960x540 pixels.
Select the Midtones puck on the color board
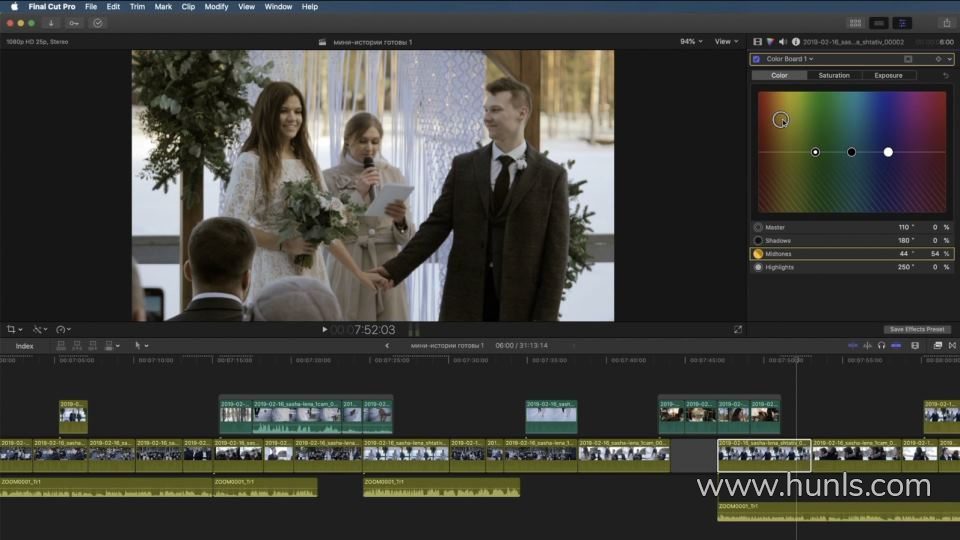781,119
